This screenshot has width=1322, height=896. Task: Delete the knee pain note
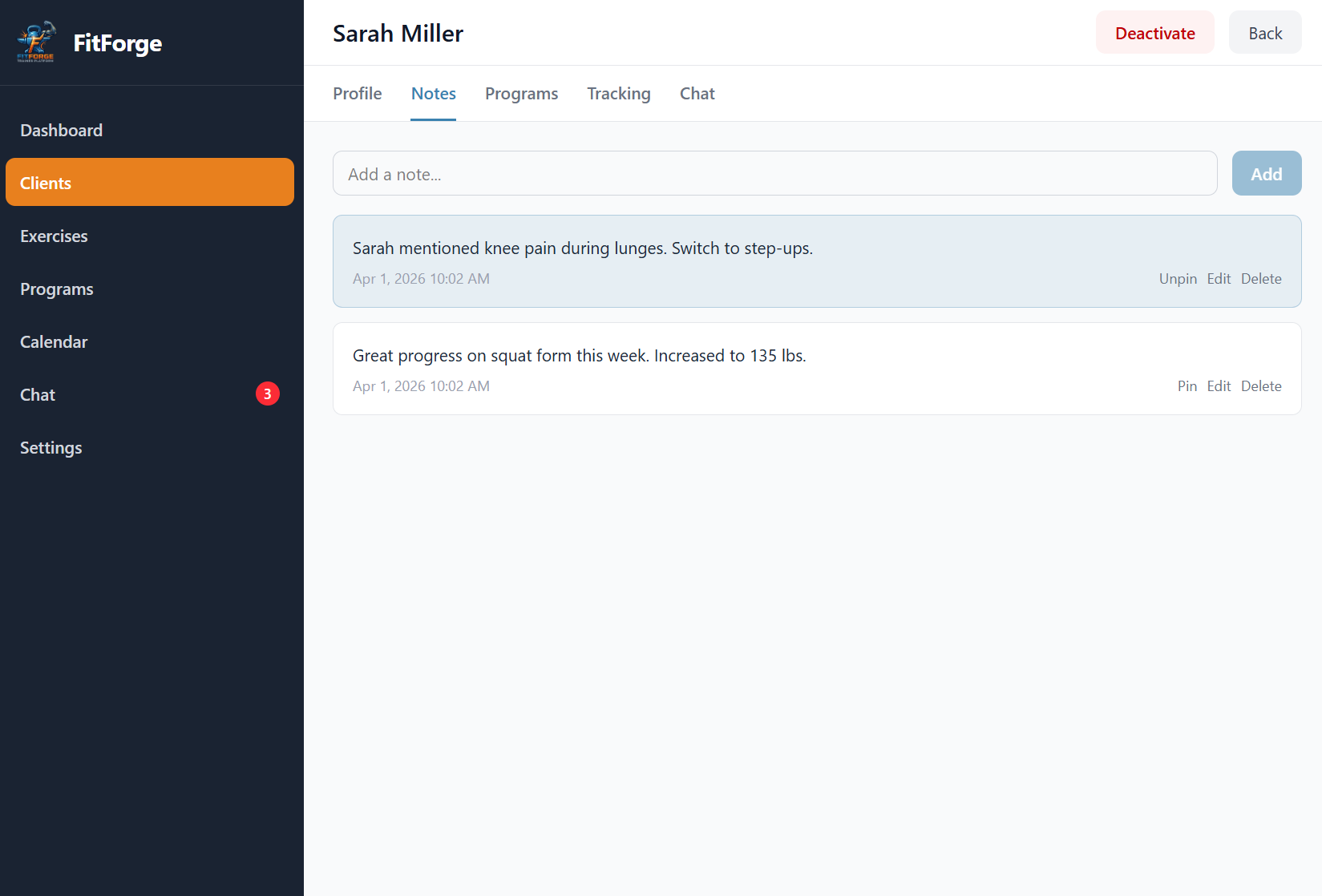click(1260, 278)
